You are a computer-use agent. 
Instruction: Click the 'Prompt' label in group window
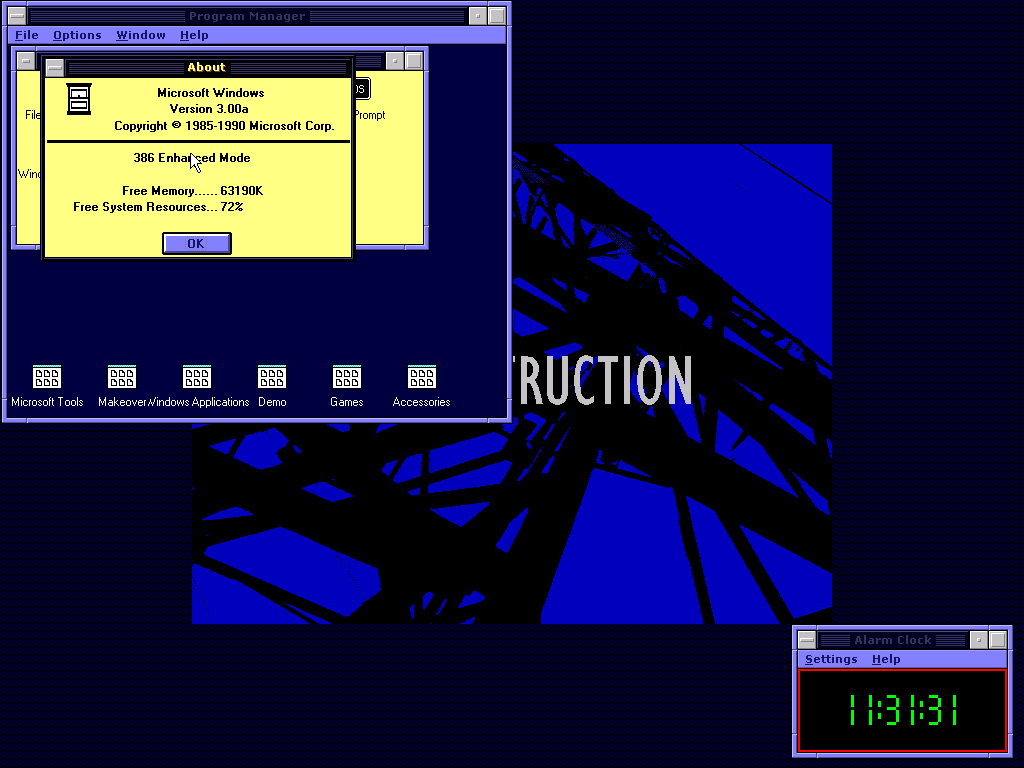[370, 115]
